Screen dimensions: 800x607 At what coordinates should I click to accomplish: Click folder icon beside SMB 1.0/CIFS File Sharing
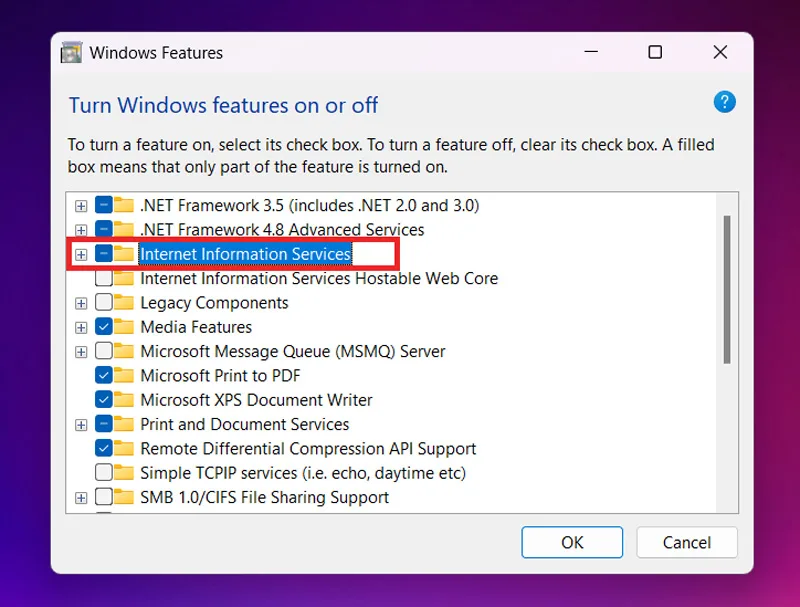pos(123,497)
